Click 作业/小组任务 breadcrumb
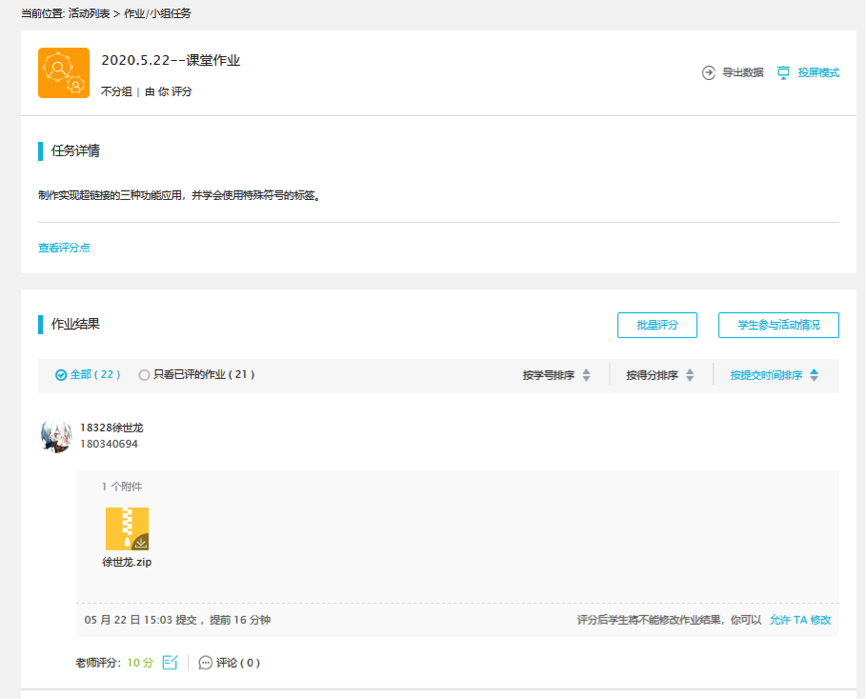 (x=157, y=14)
